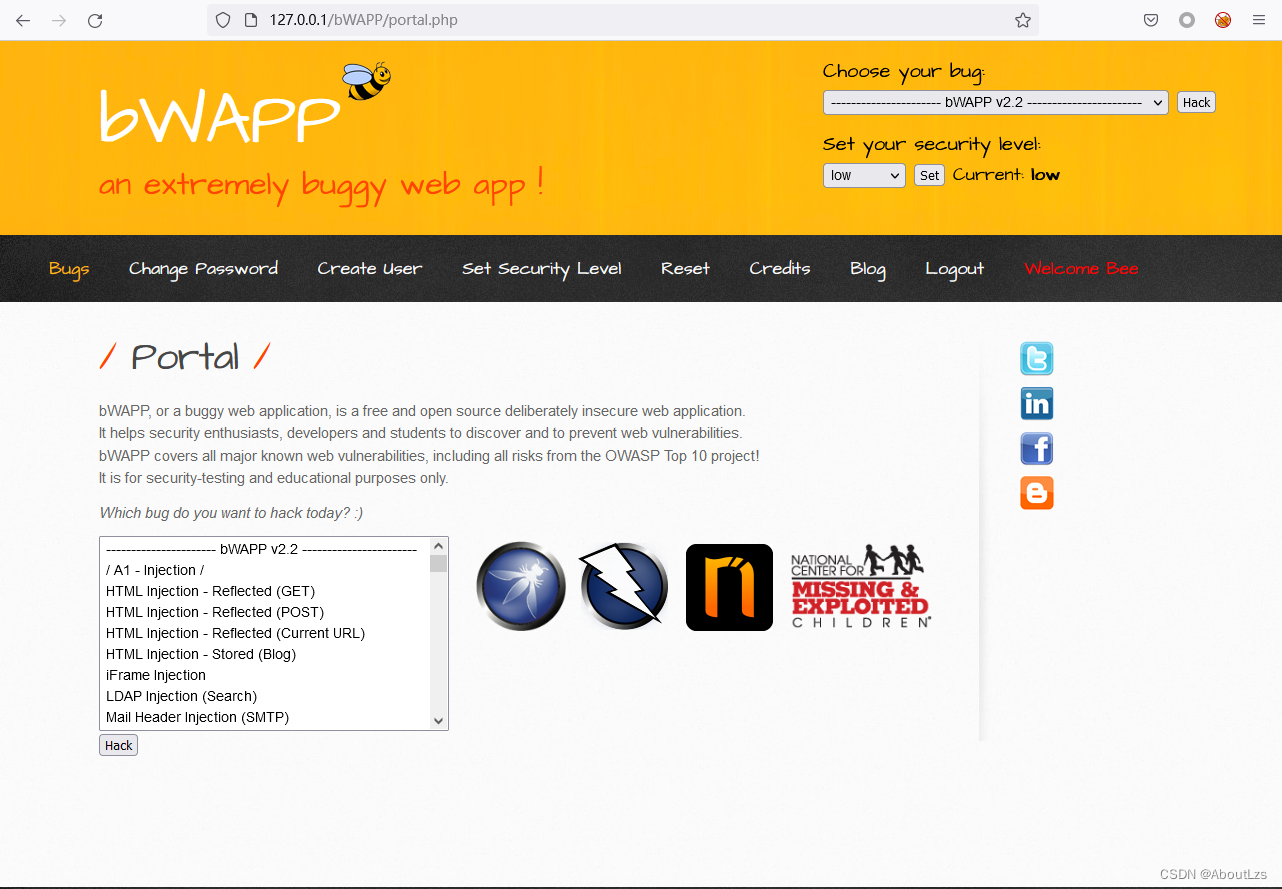
Task: Open the Facebook icon link
Action: (1037, 448)
